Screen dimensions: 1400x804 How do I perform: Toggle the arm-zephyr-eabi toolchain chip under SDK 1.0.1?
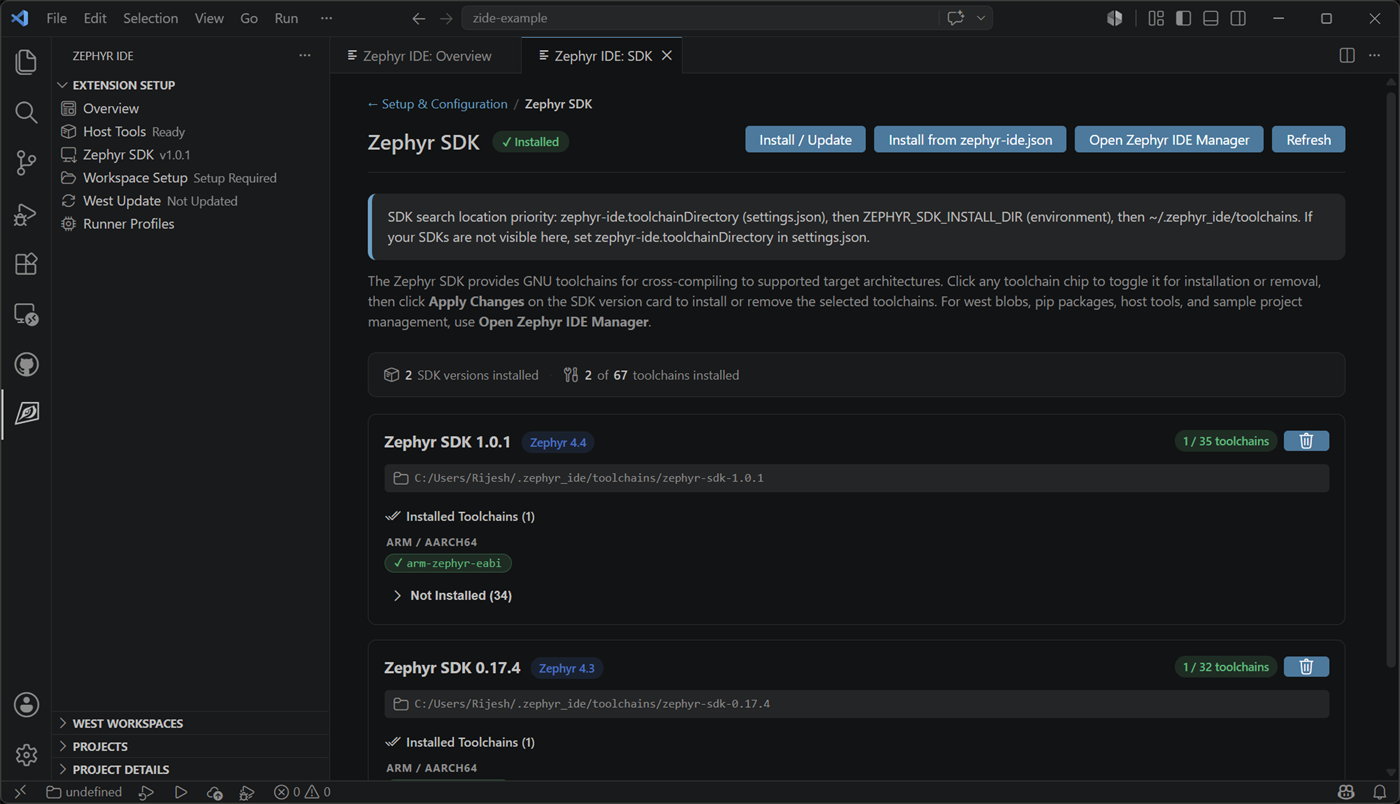point(448,563)
